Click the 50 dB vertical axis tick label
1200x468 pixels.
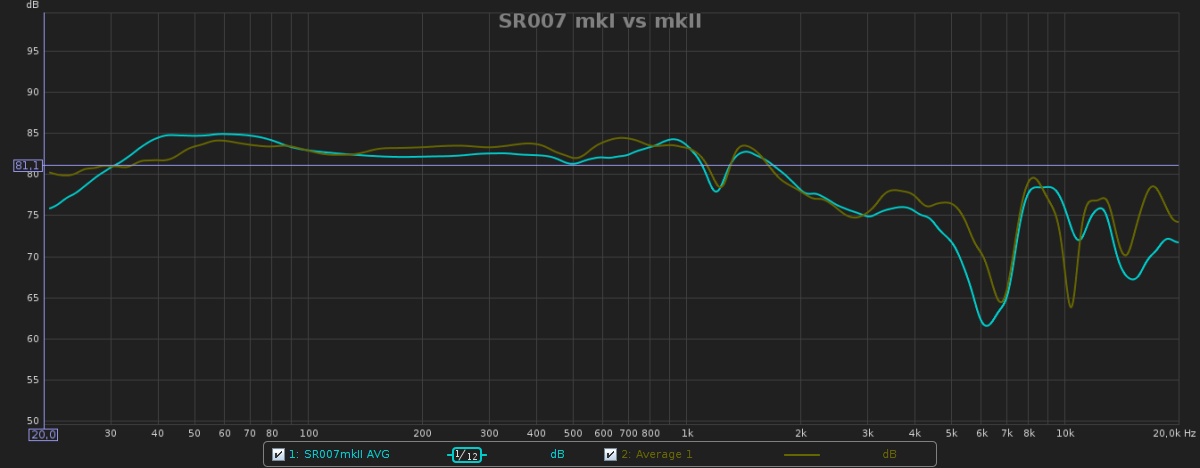point(33,421)
